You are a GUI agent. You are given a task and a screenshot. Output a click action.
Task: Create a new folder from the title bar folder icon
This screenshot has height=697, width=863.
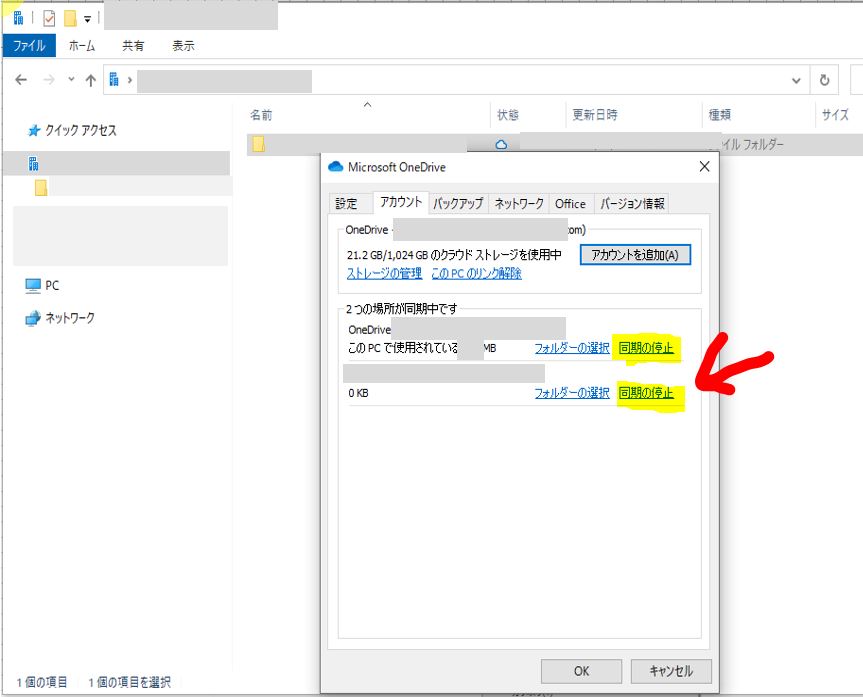coord(70,19)
